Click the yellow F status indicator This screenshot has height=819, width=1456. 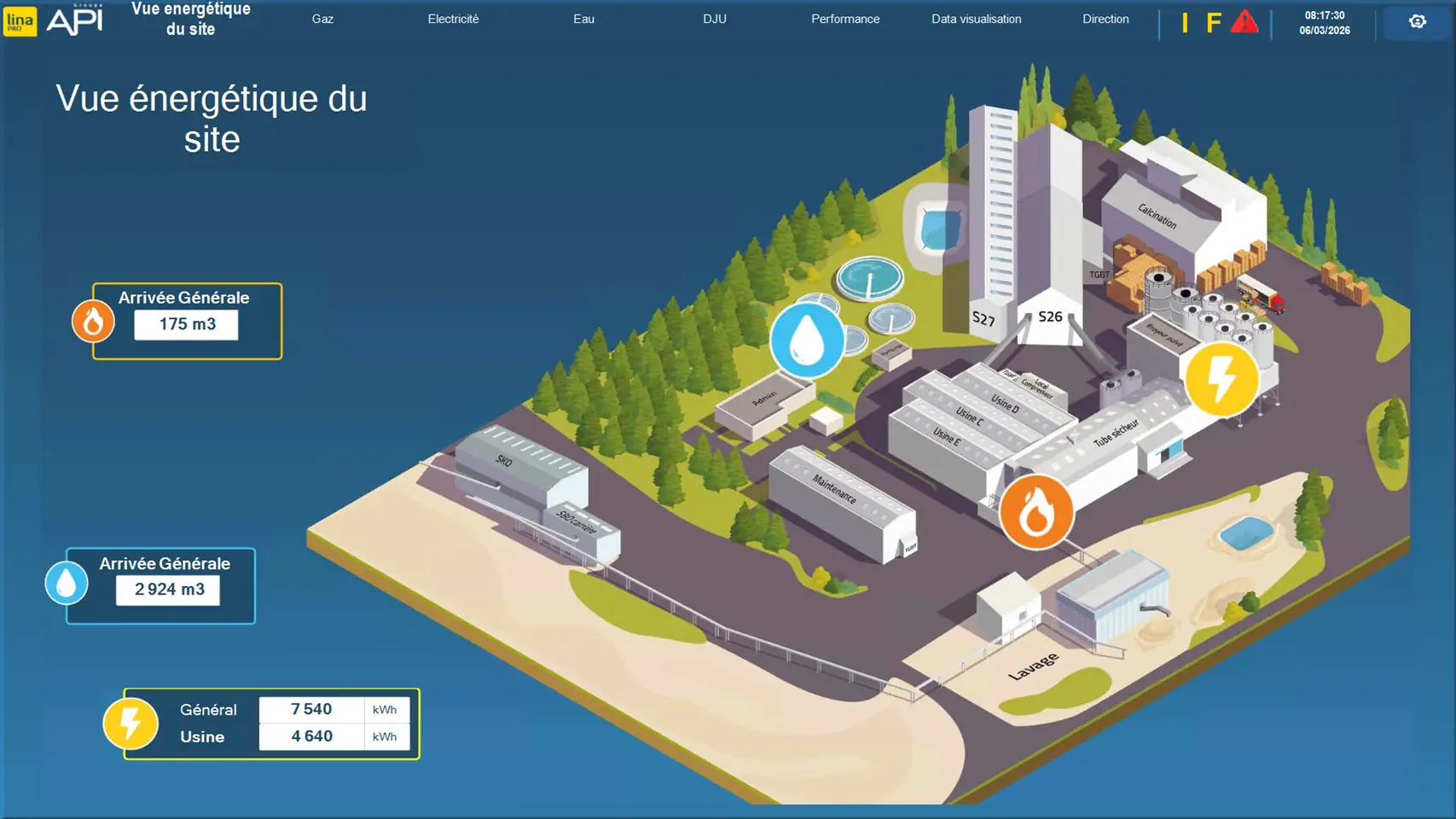(x=1213, y=23)
